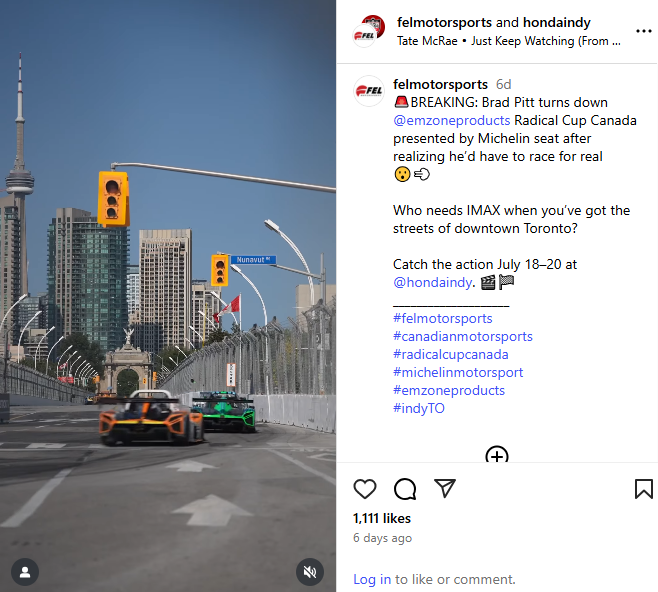Open #michelinmotorsport hashtag

458,373
